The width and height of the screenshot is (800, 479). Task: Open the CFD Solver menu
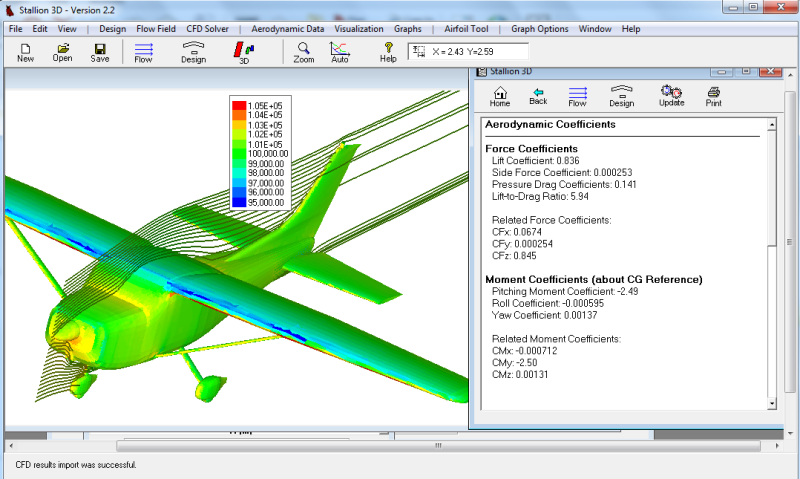point(208,29)
